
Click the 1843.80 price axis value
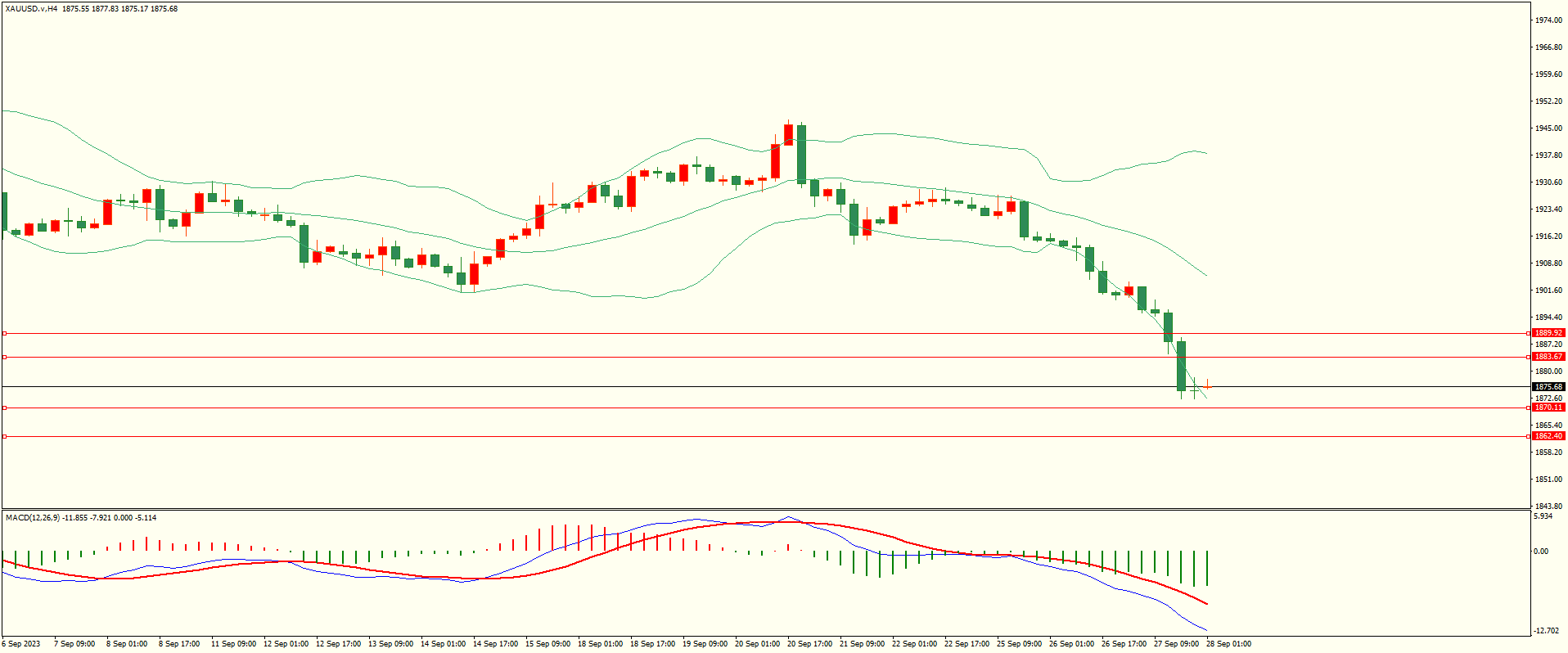1548,507
